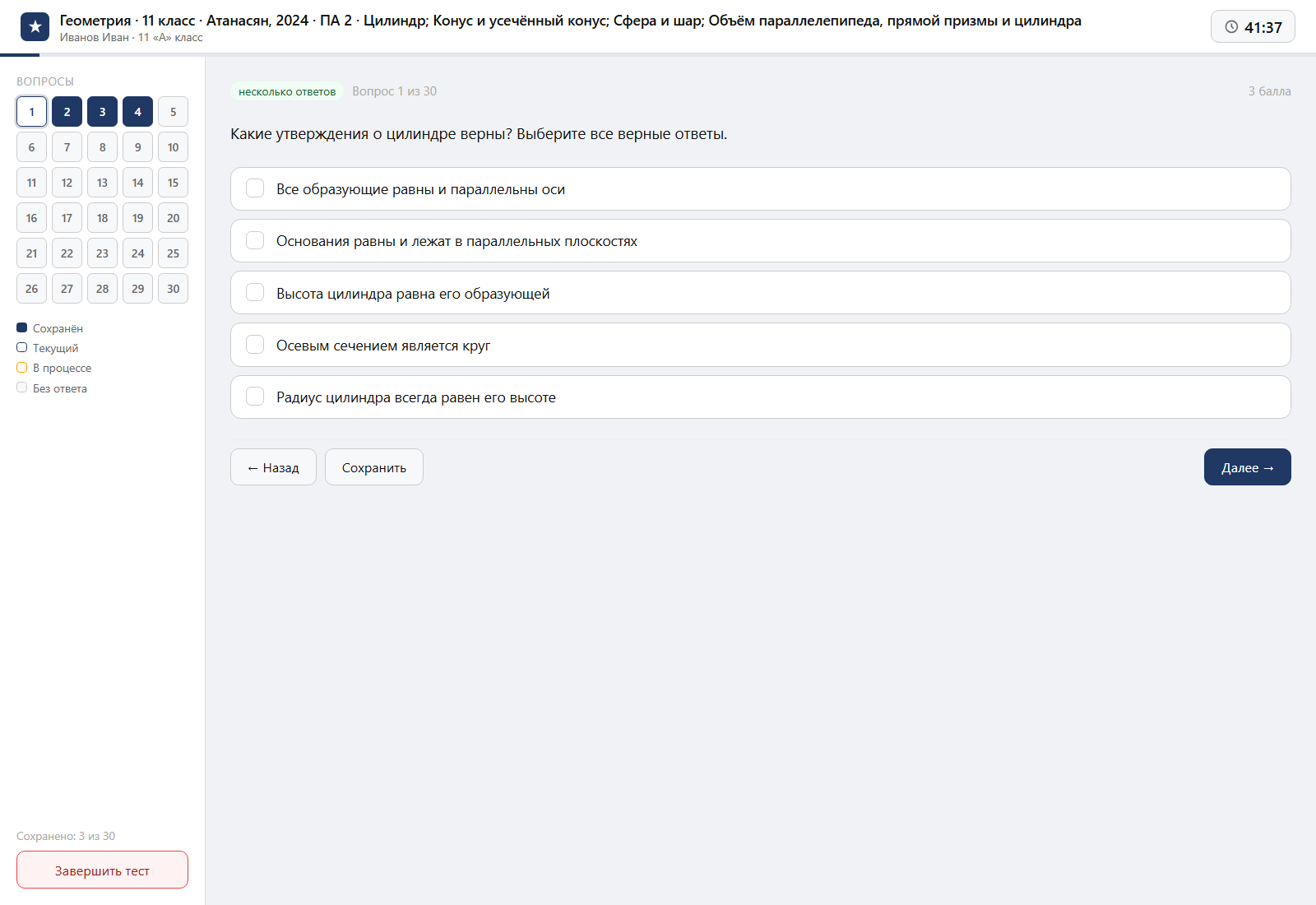Go to question 21 tile
This screenshot has height=905, width=1316.
tap(31, 253)
